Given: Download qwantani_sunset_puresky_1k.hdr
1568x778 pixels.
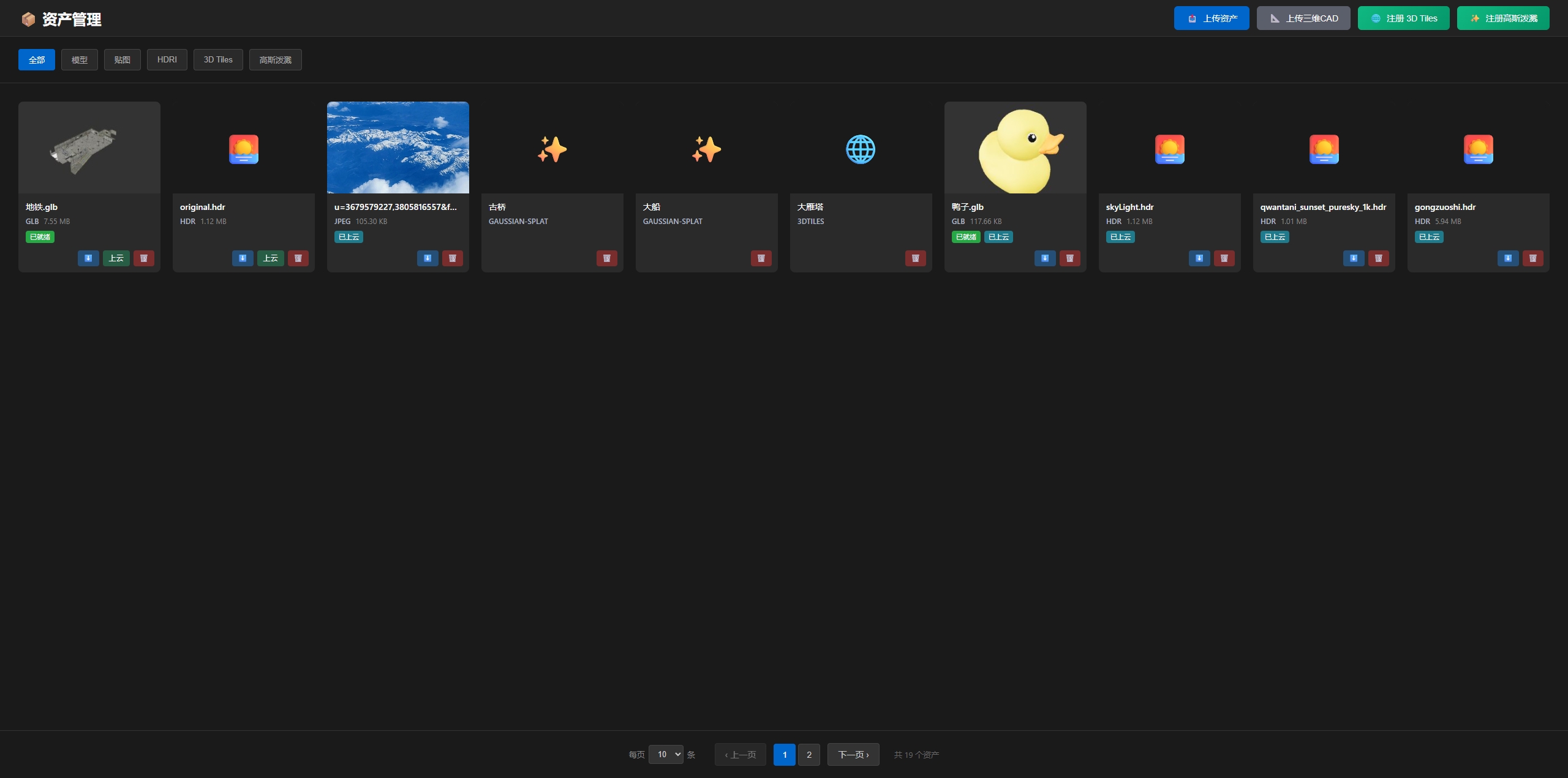Looking at the screenshot, I should 1354,258.
